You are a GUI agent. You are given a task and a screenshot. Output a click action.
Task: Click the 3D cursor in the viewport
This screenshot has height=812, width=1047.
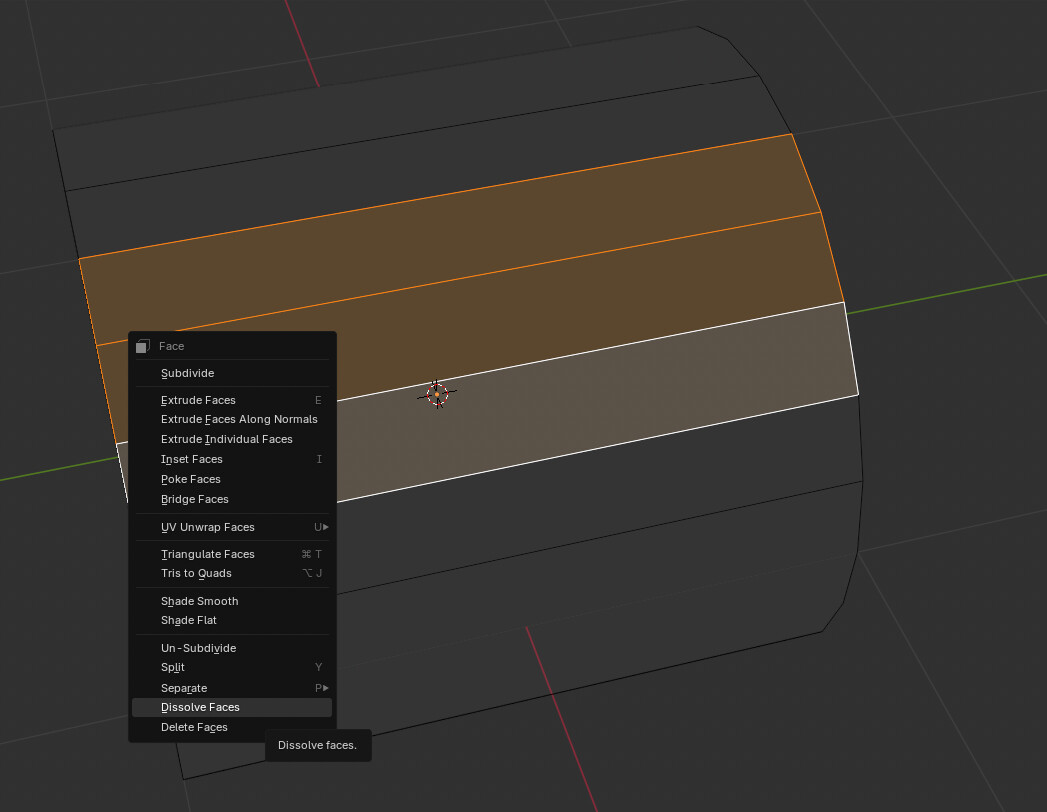pyautogui.click(x=437, y=394)
